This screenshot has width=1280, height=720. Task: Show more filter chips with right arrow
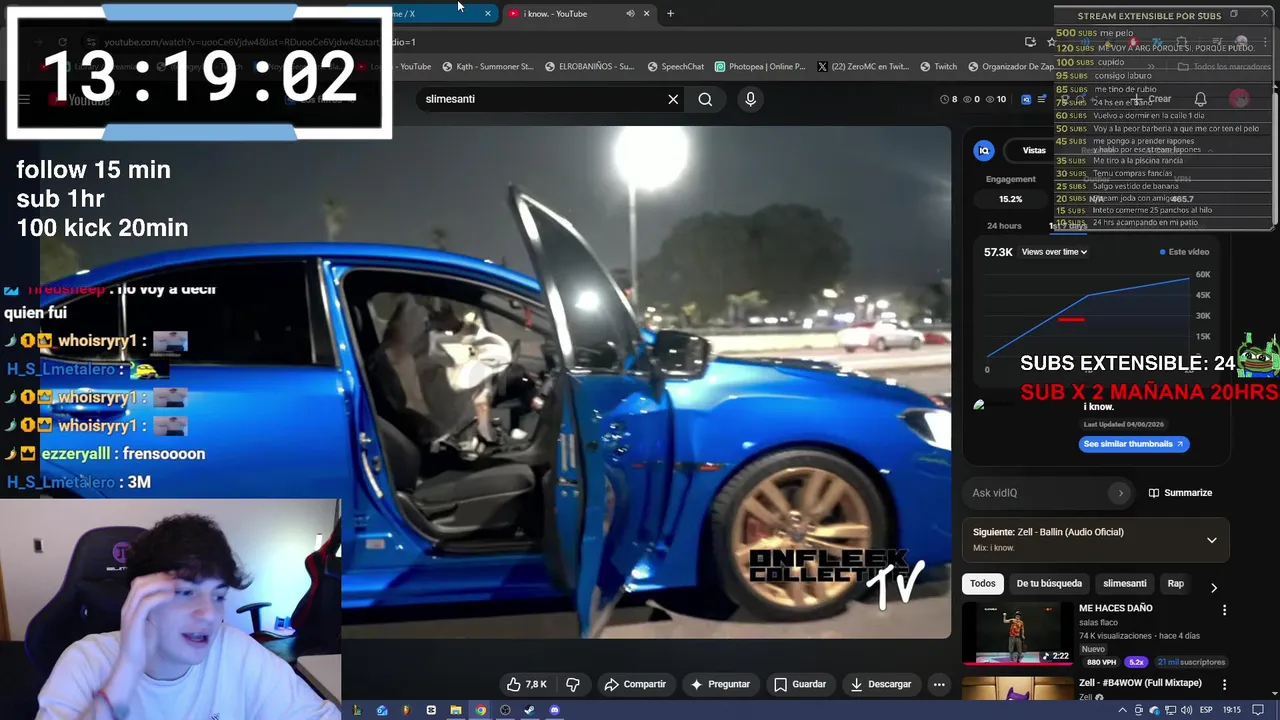[x=1214, y=588]
